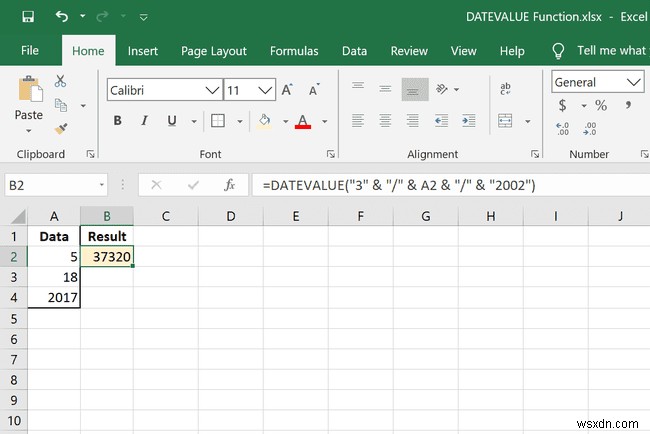Screen dimensions: 650x434
Task: Apply the Accounting dollar format
Action: point(562,105)
